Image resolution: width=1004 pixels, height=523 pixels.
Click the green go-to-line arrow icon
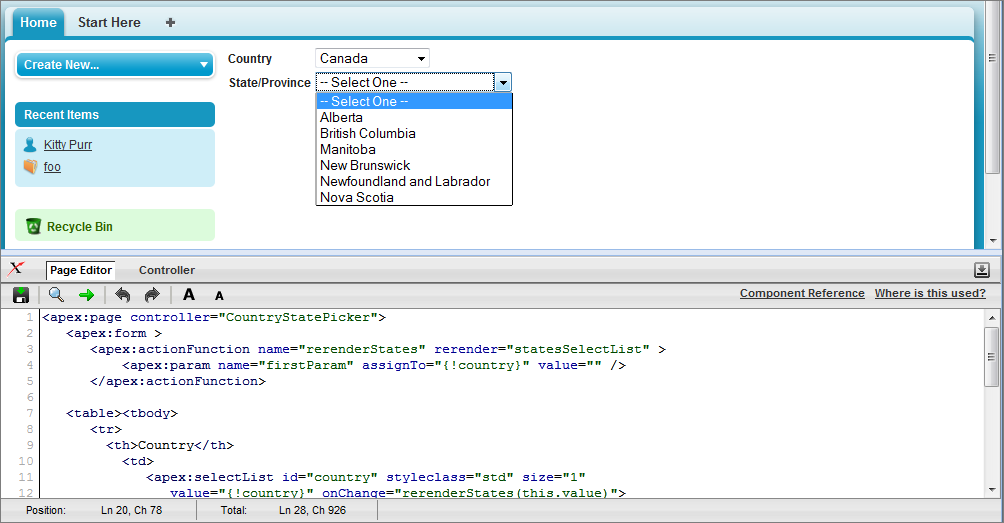(86, 295)
